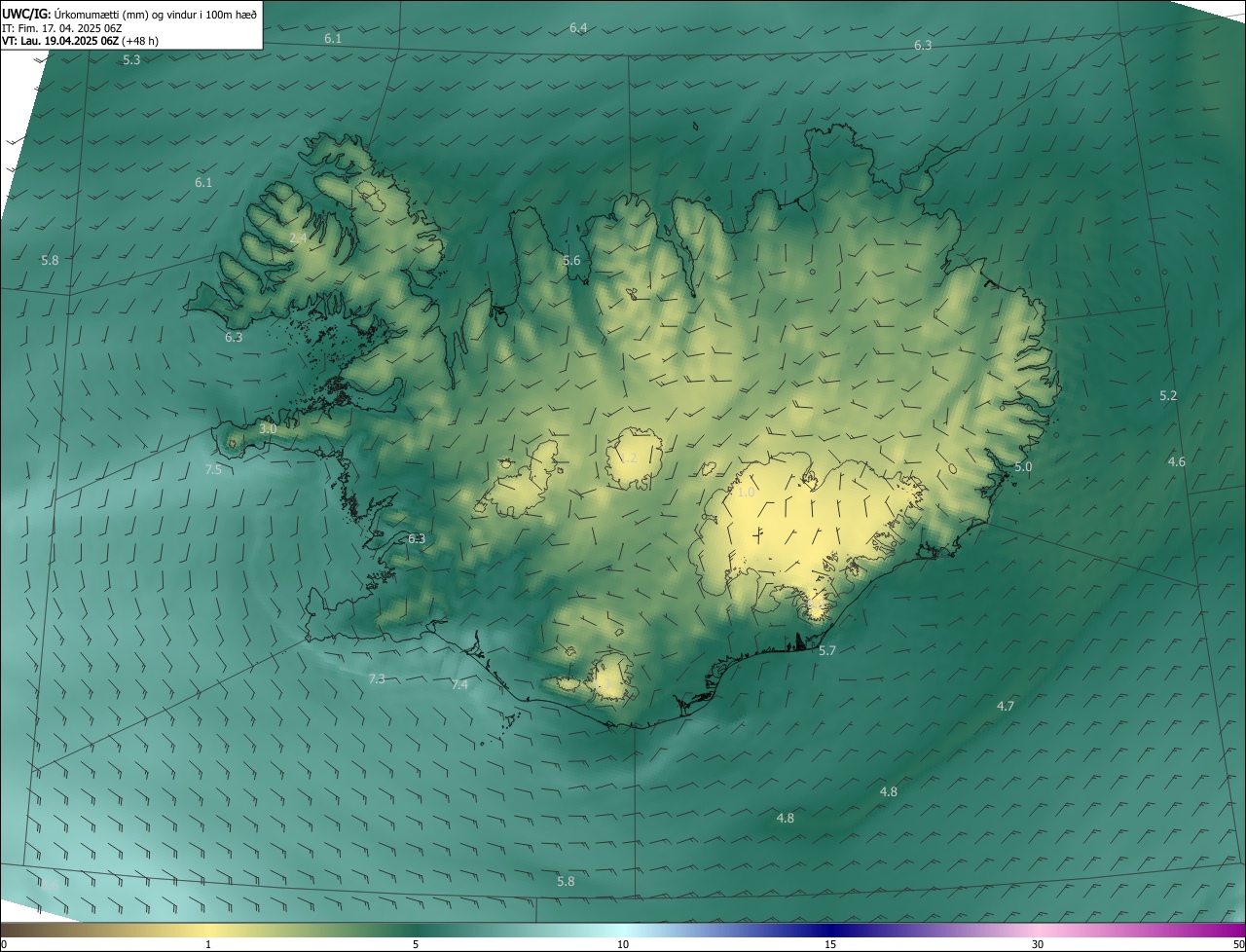1246x952 pixels.
Task: Click the 5.0 value on the east coast
Action: tap(1023, 467)
